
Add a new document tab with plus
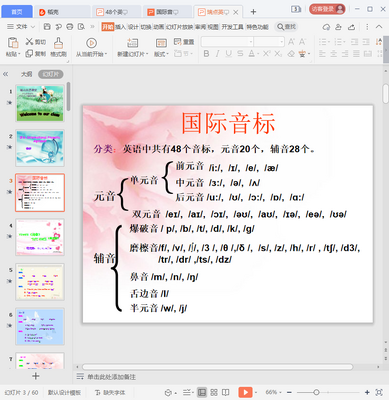pyautogui.click(x=253, y=12)
